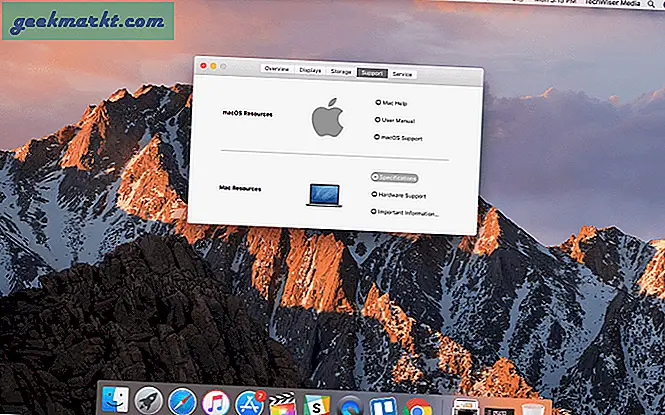665x415 pixels.
Task: Launch Launchpad rocket icon in Dock
Action: tap(148, 401)
